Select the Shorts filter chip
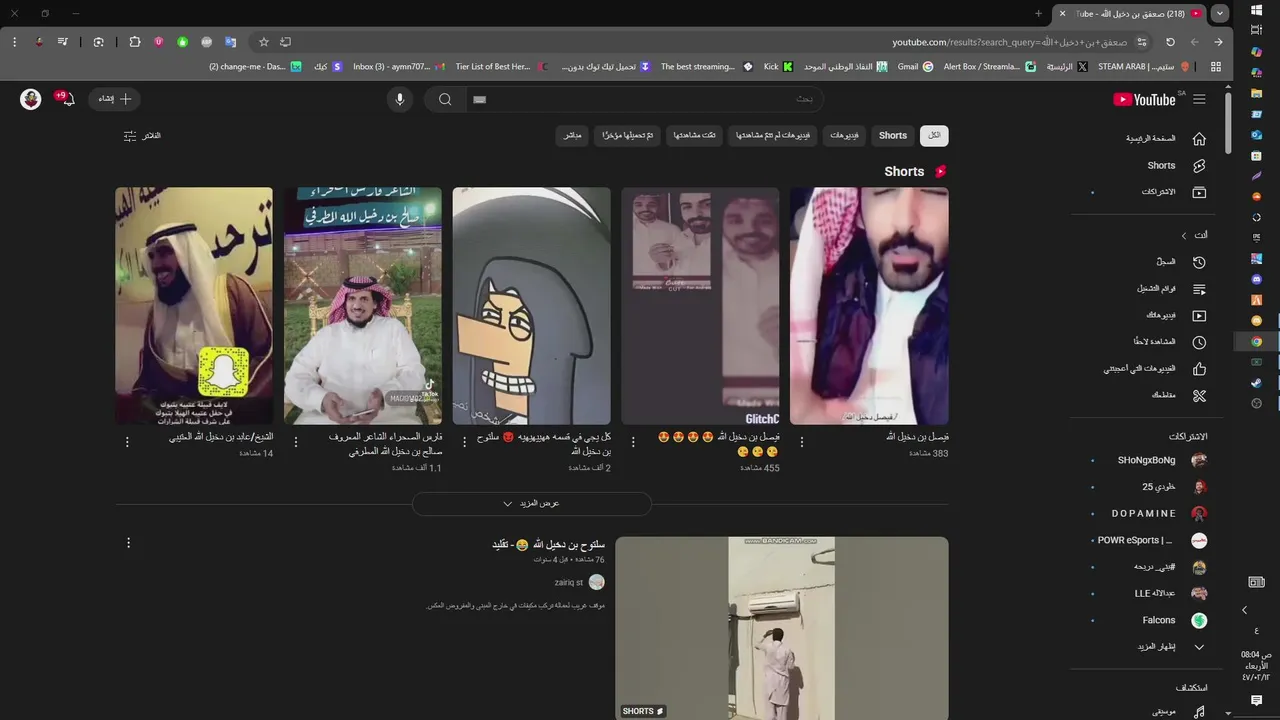This screenshot has width=1280, height=720. pos(893,136)
